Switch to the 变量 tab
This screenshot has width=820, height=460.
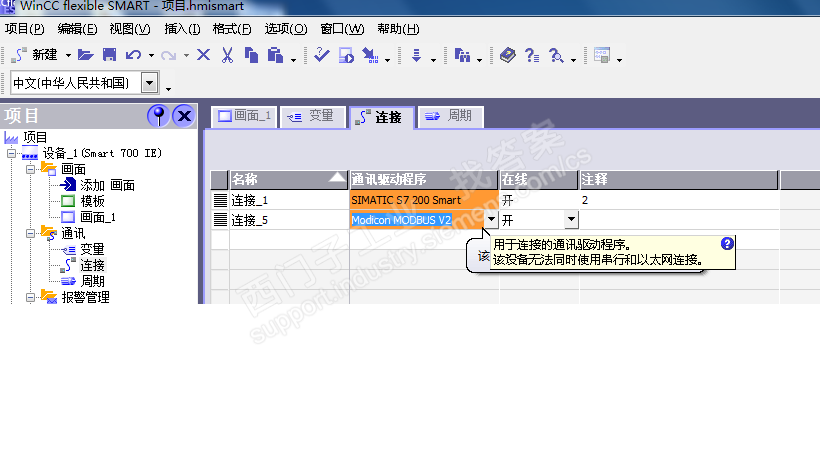click(313, 116)
